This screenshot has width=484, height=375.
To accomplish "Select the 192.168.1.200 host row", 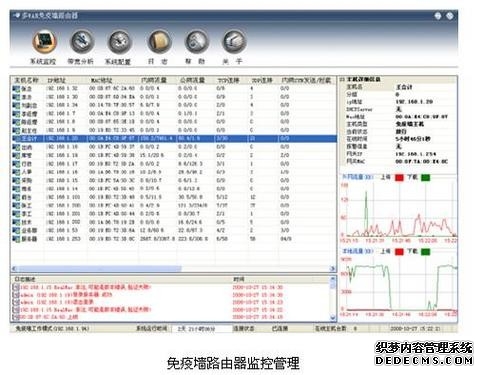I will click(173, 206).
